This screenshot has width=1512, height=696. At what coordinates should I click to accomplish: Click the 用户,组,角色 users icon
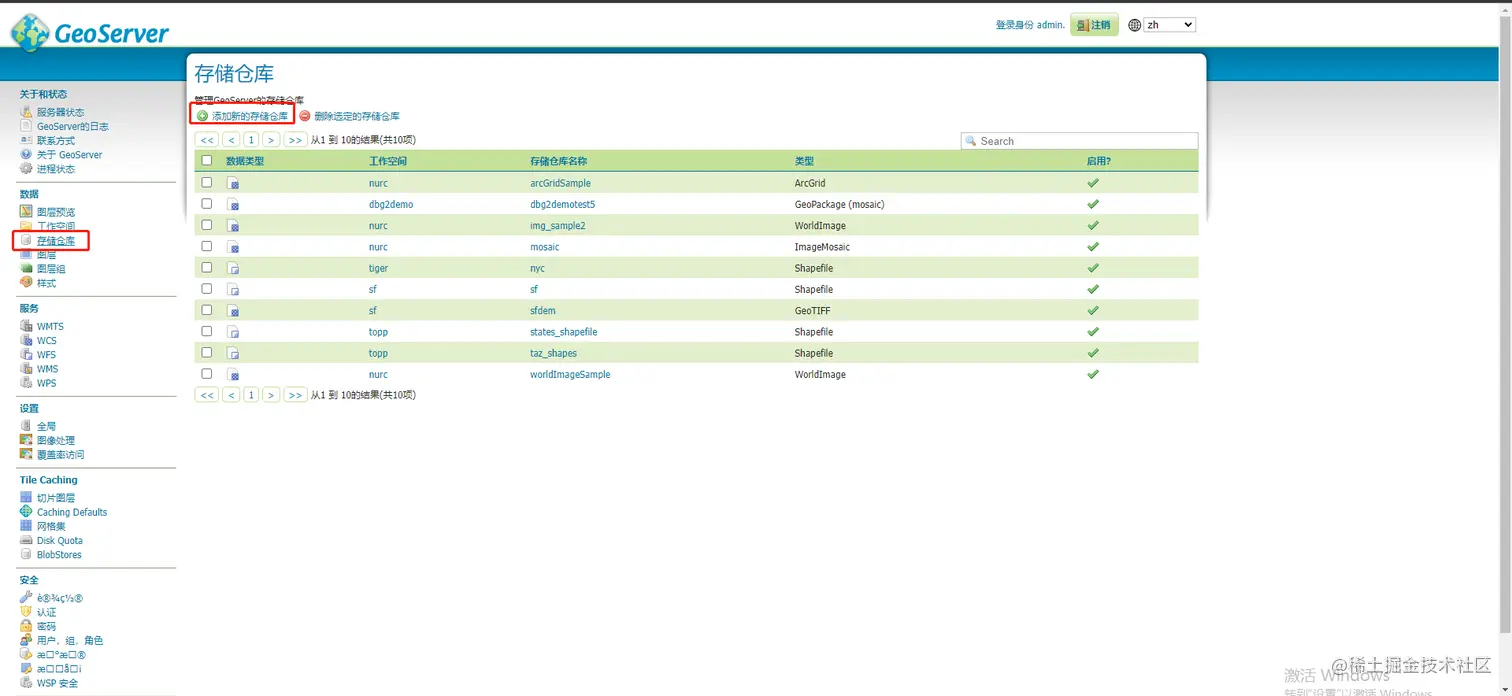pyautogui.click(x=26, y=640)
